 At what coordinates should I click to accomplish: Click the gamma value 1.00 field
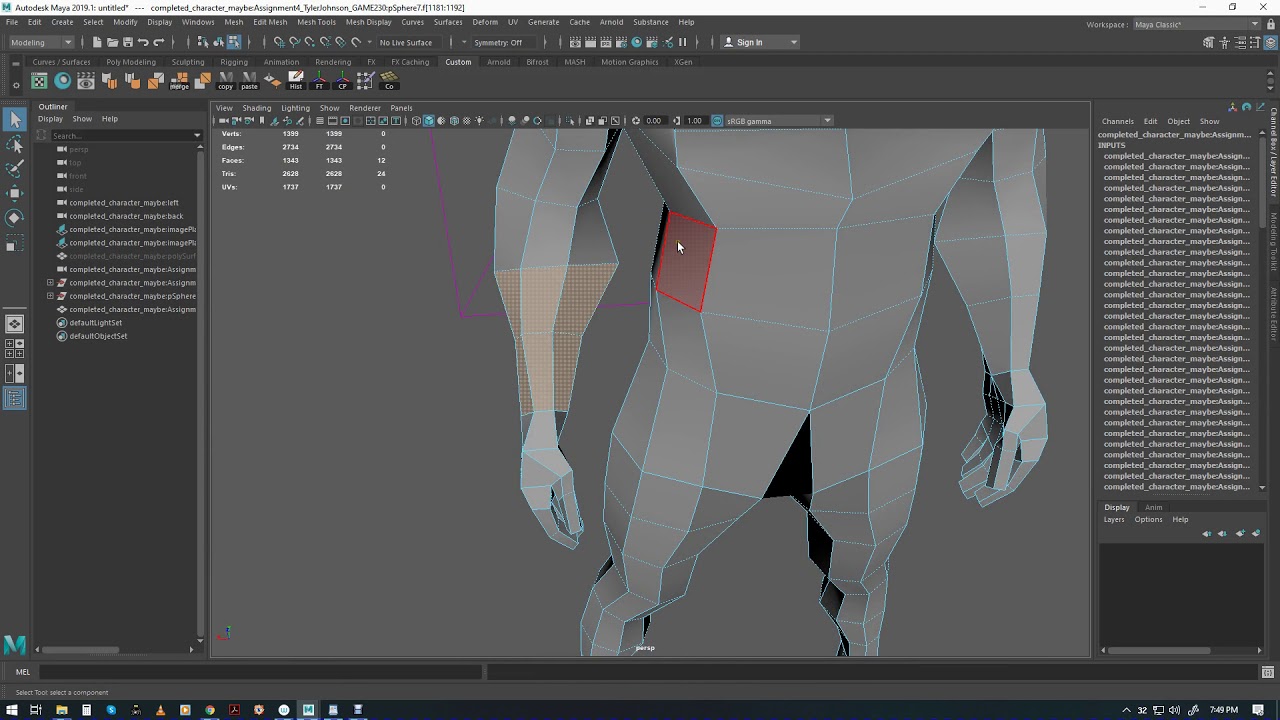694,121
